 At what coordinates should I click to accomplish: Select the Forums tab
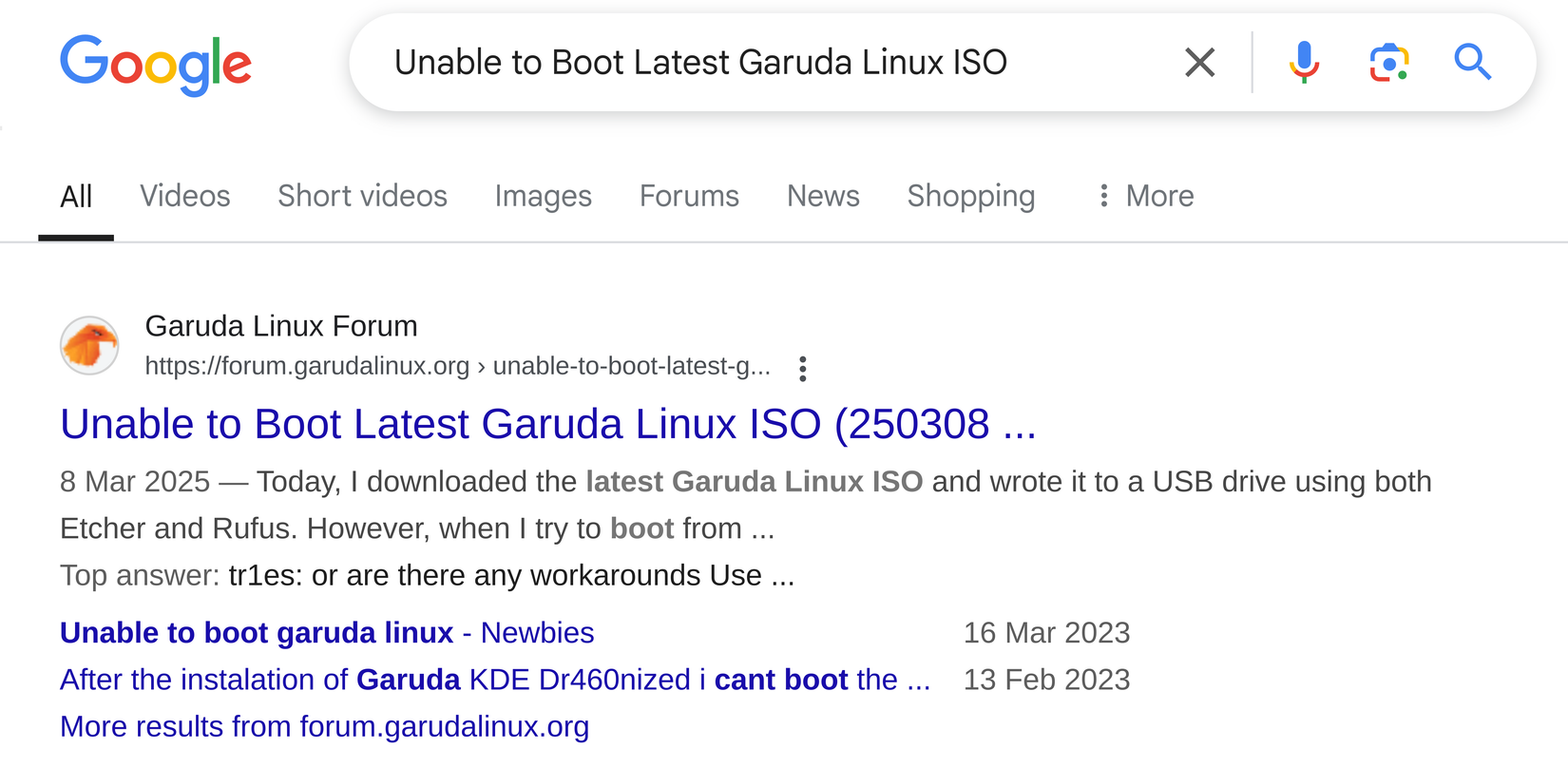pyautogui.click(x=689, y=196)
